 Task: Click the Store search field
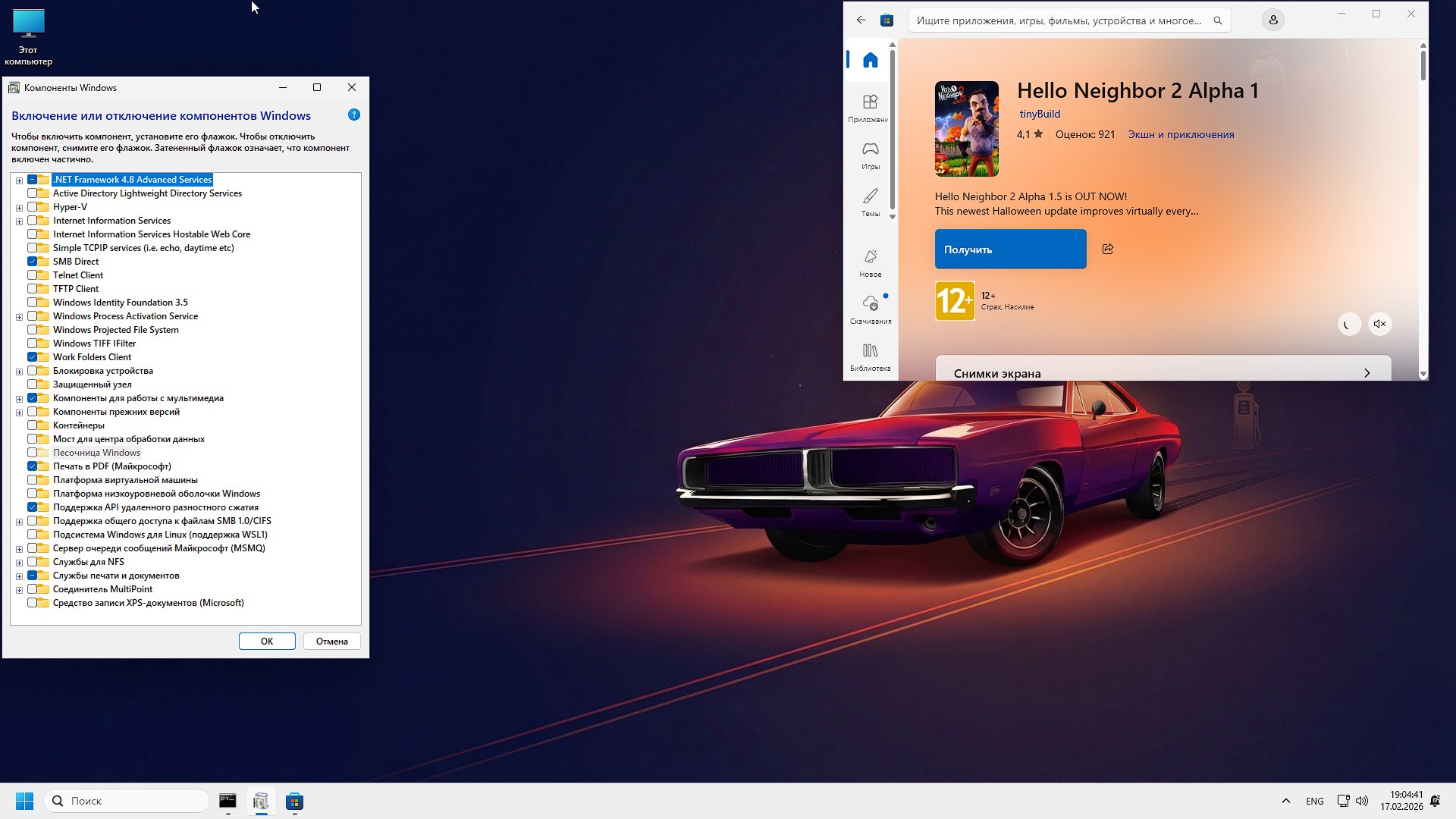coord(1062,20)
